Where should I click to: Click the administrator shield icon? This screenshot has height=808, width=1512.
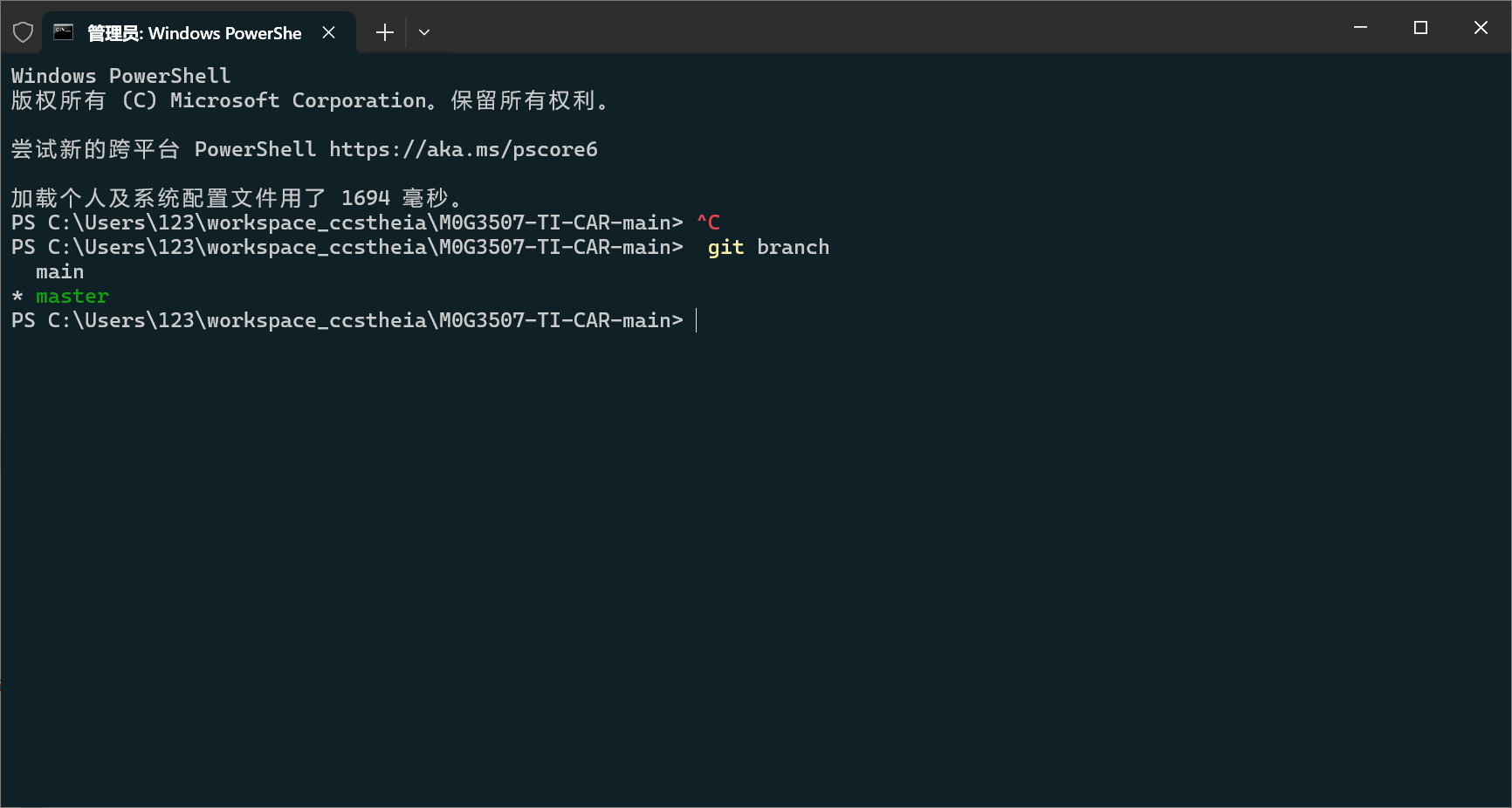tap(23, 33)
